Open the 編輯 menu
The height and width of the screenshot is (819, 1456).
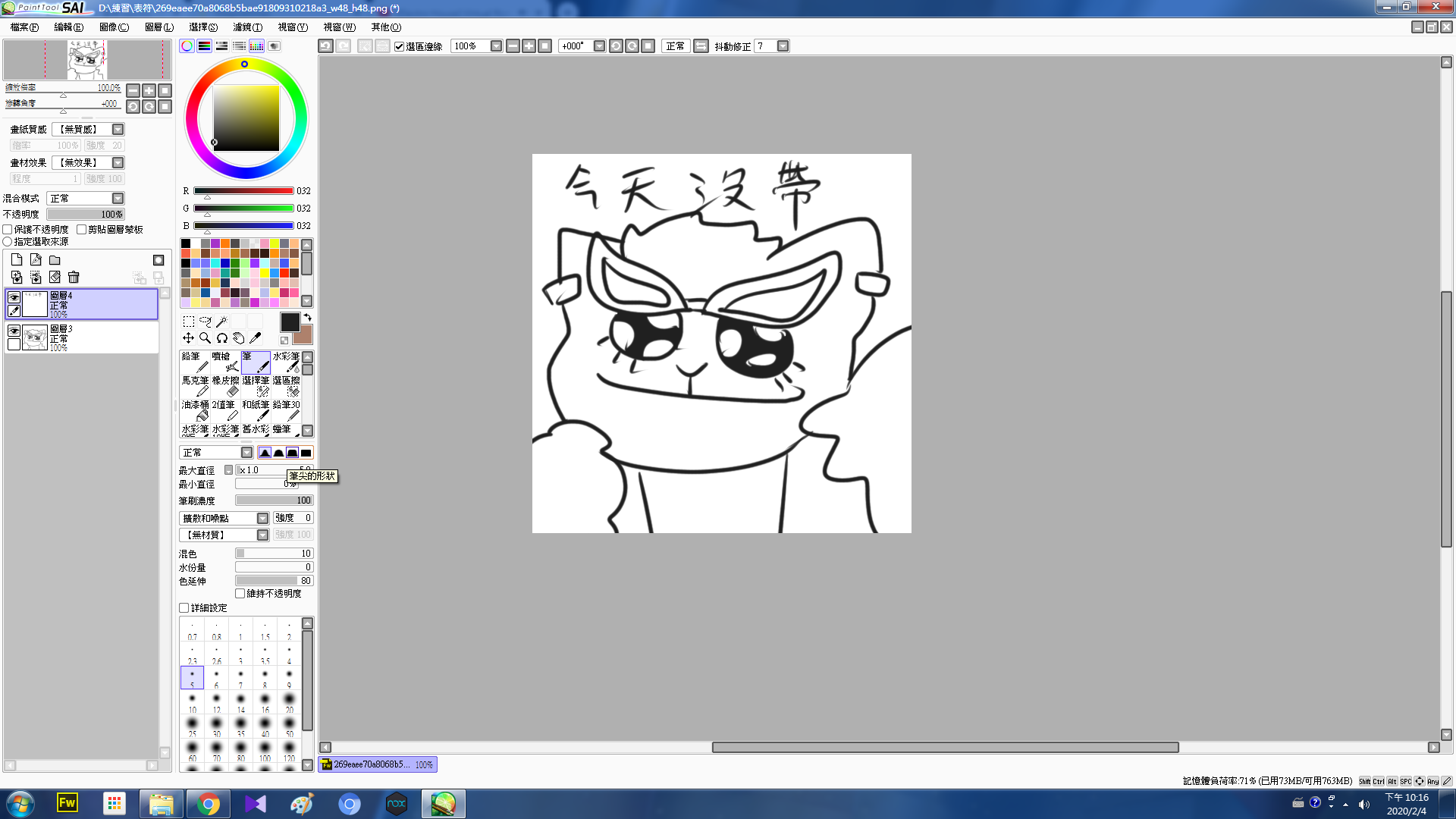(69, 27)
